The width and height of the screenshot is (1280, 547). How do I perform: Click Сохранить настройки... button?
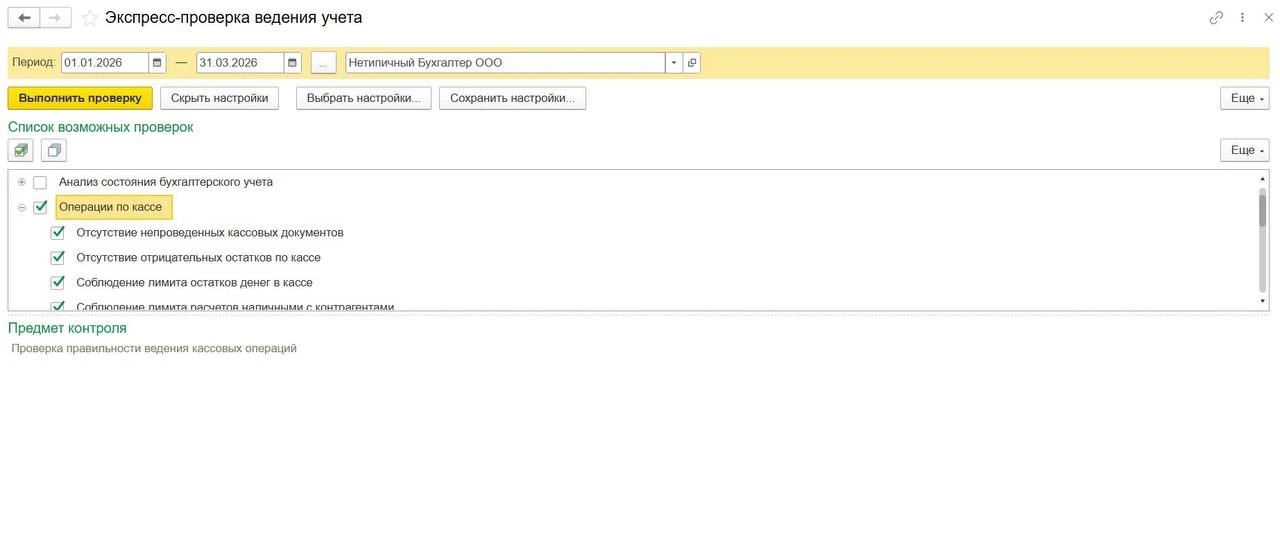(512, 98)
